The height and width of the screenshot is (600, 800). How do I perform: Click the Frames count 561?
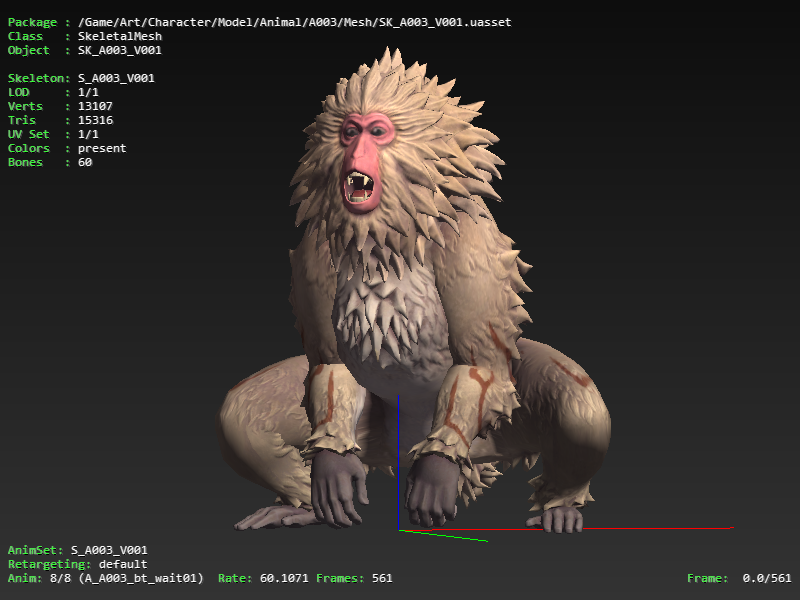tap(382, 579)
